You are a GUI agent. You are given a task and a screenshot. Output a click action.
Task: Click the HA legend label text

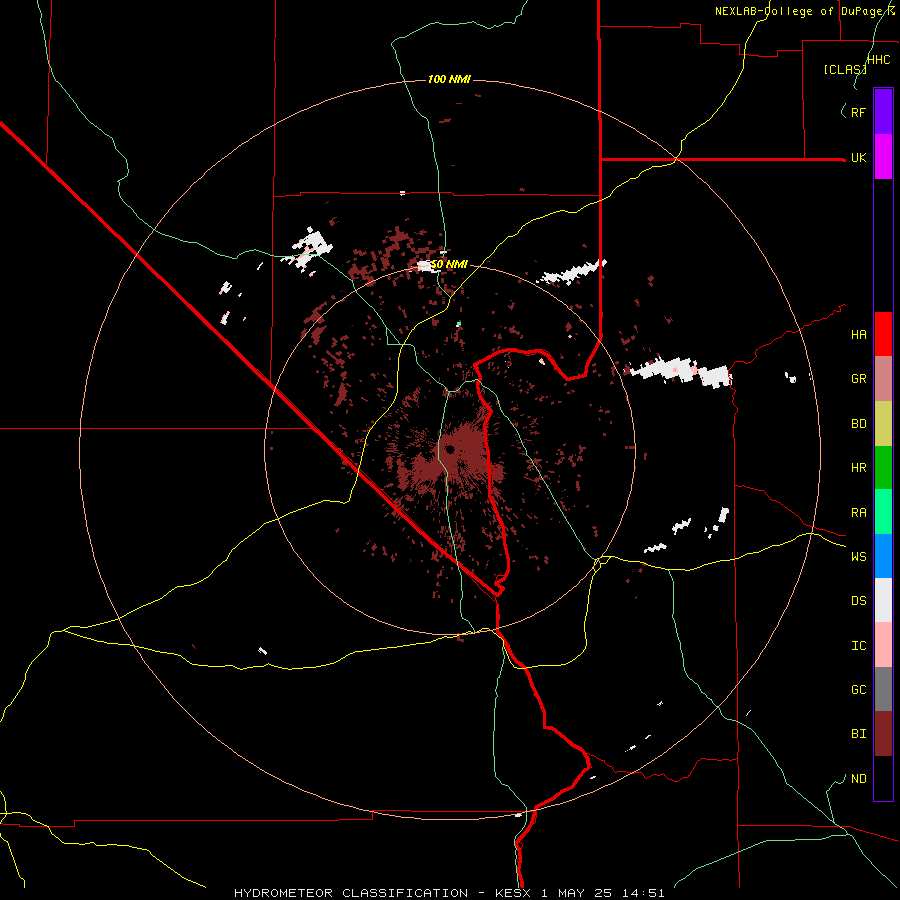click(x=858, y=335)
